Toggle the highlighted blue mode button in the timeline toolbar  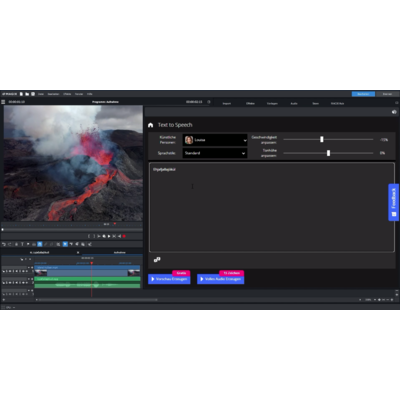click(40, 244)
